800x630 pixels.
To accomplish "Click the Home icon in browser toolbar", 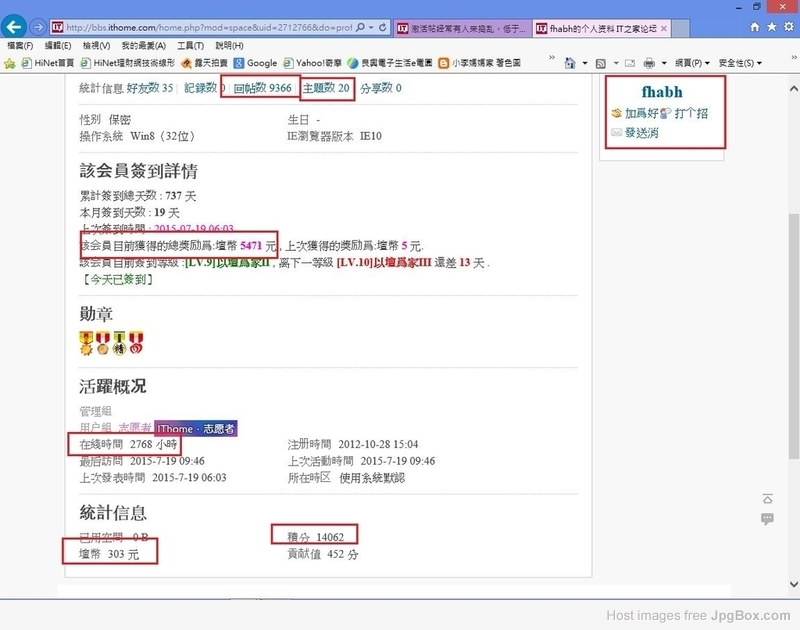I will (752, 27).
